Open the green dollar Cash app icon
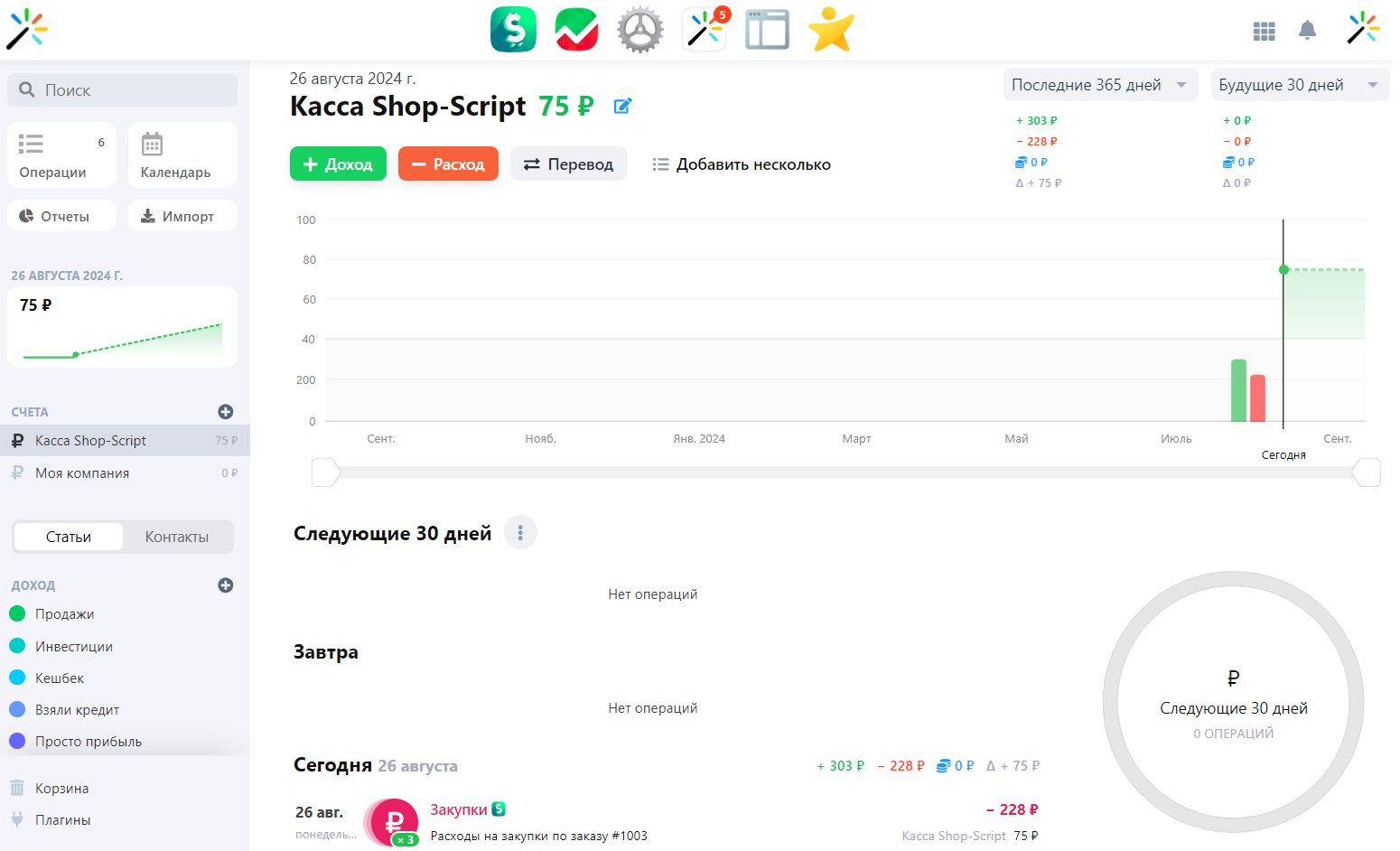The width and height of the screenshot is (1400, 851). pyautogui.click(x=513, y=29)
